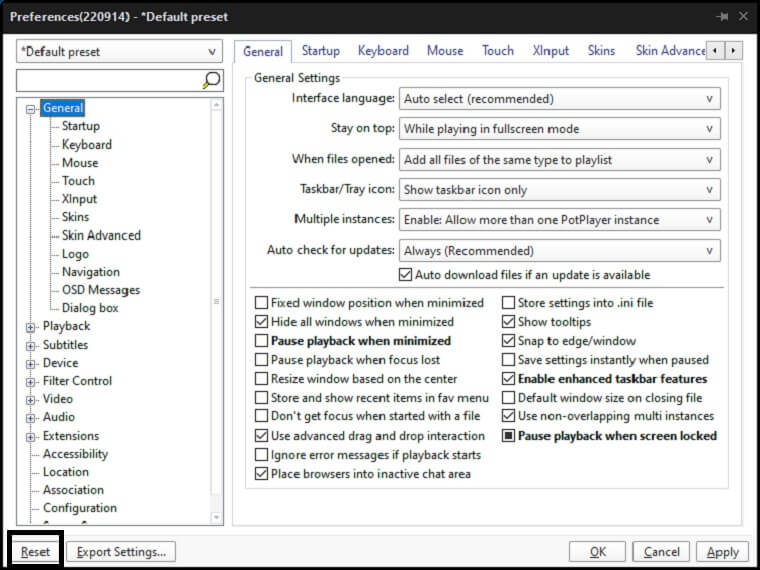Enable Store and show recent items in fav menu
The height and width of the screenshot is (570, 760).
(x=261, y=398)
